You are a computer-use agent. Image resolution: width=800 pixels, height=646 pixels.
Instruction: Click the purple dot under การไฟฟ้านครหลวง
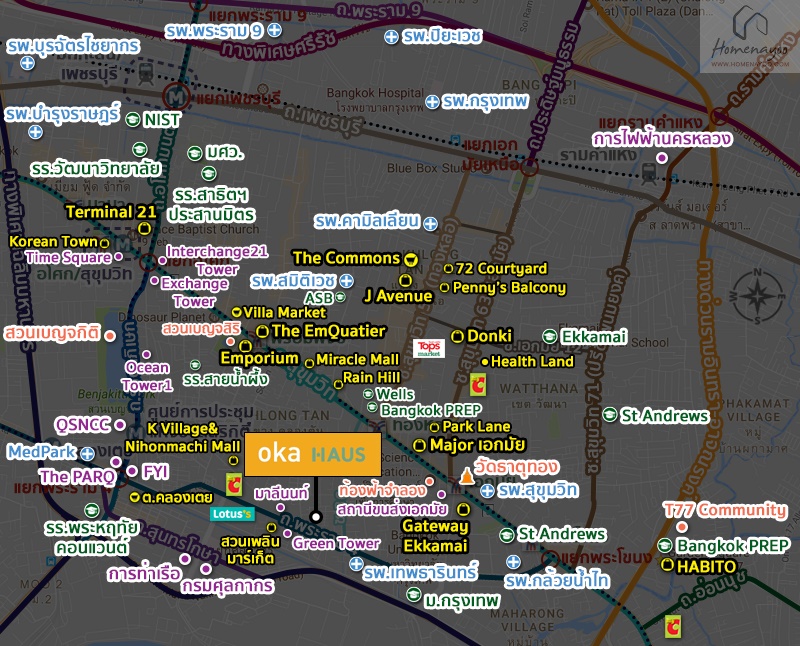coord(662,158)
